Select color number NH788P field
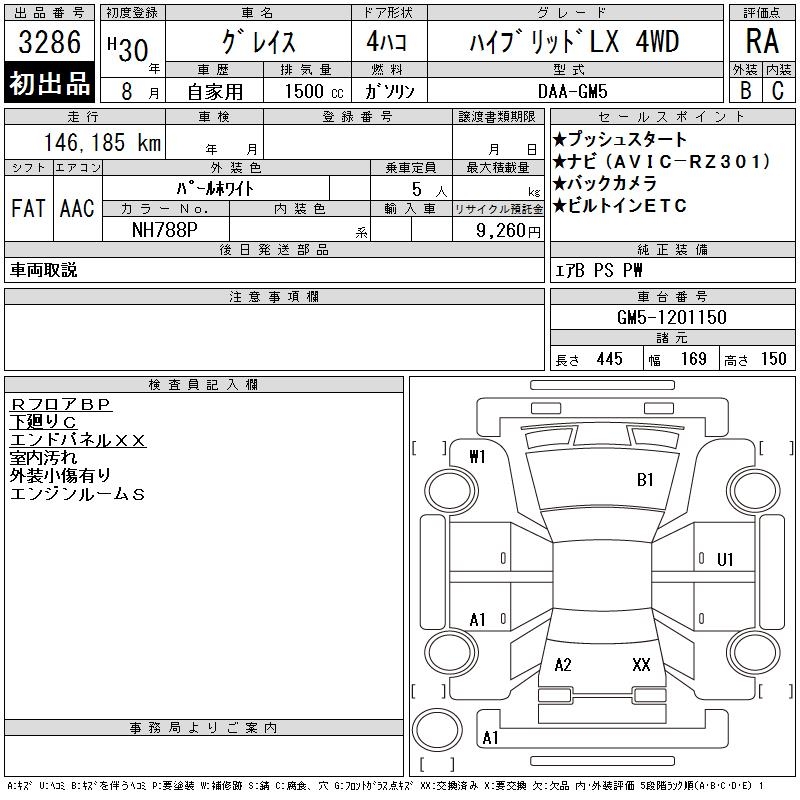This screenshot has width=800, height=800. (165, 230)
